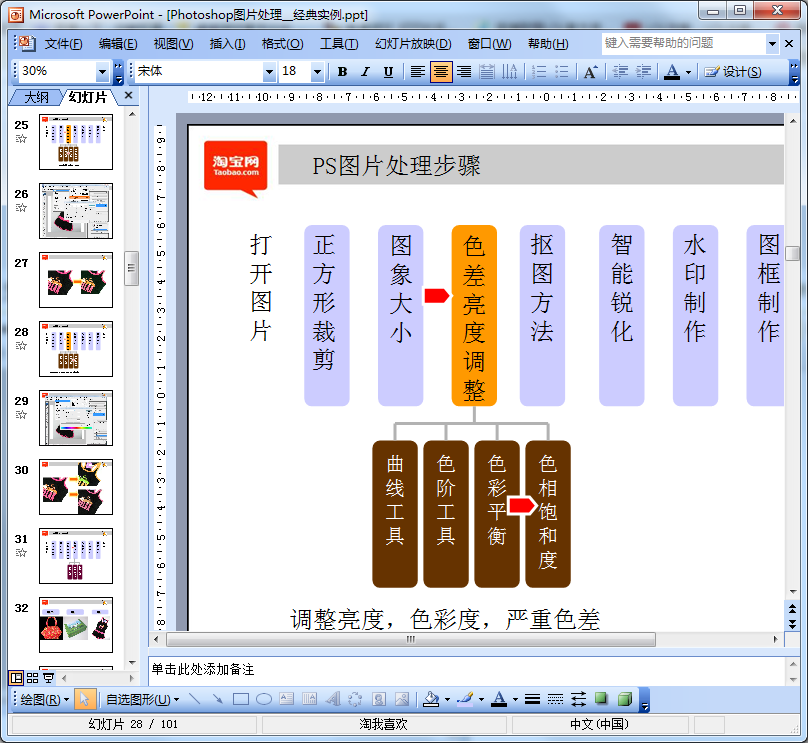
Task: Toggle italic text formatting
Action: [x=363, y=72]
